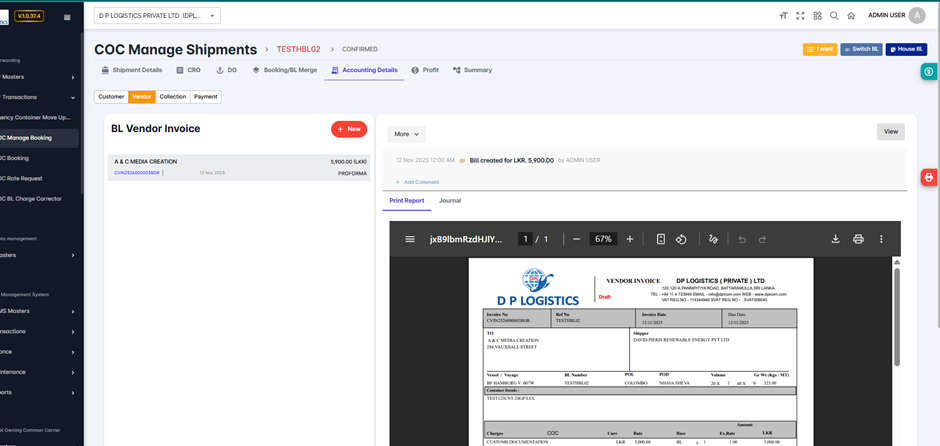The width and height of the screenshot is (940, 446).
Task: Print the PDF using the viewer's printer icon
Action: tap(858, 239)
